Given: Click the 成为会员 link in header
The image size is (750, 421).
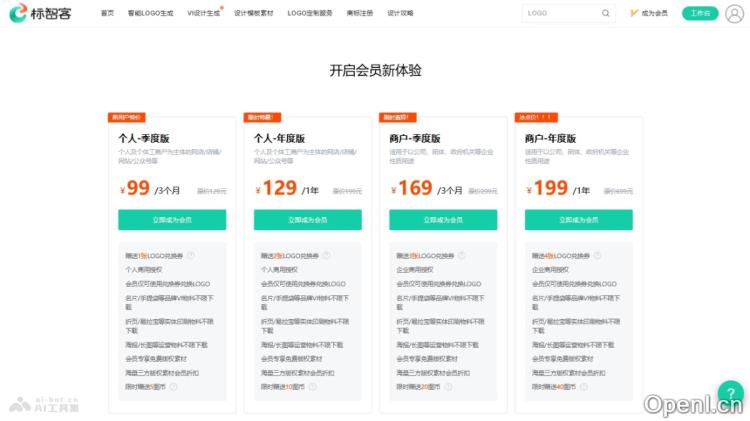Looking at the screenshot, I should click(x=654, y=13).
